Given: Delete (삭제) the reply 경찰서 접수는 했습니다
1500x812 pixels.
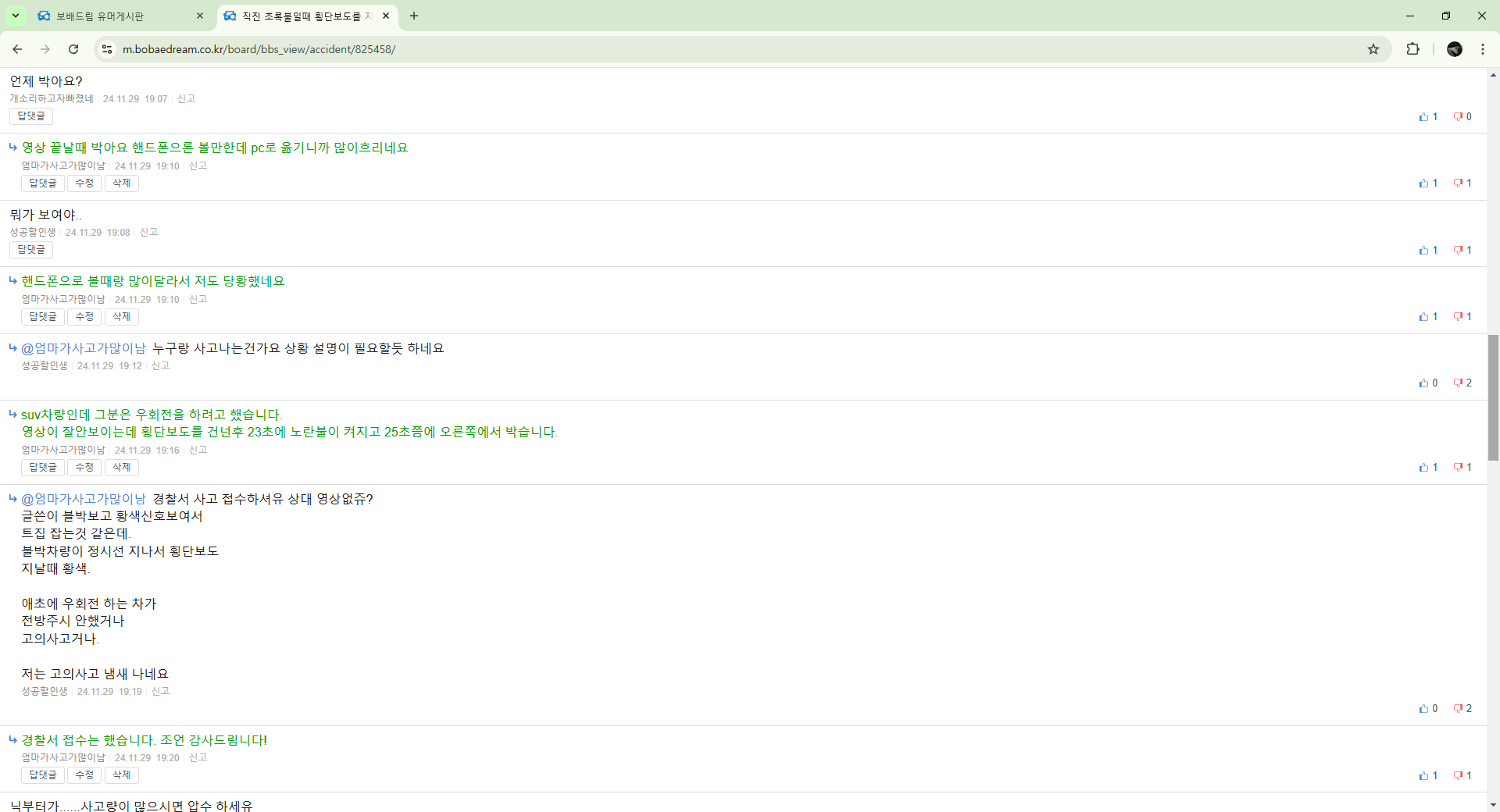Looking at the screenshot, I should 122,775.
